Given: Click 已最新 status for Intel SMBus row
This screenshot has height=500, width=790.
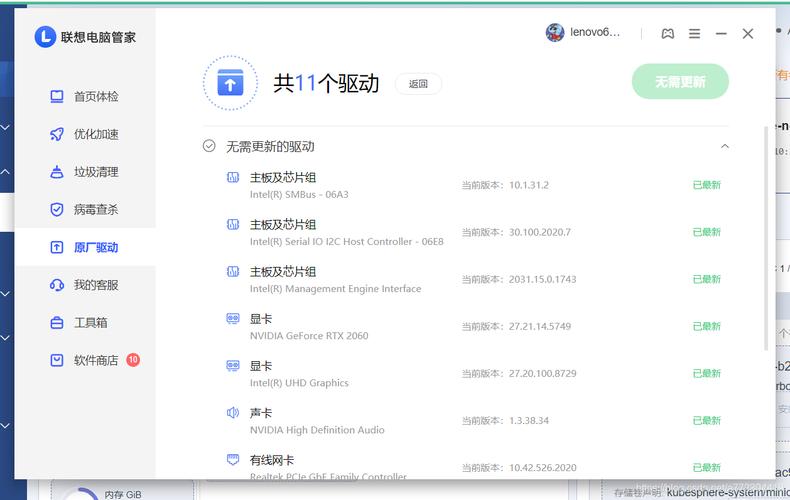Looking at the screenshot, I should pyautogui.click(x=707, y=185).
